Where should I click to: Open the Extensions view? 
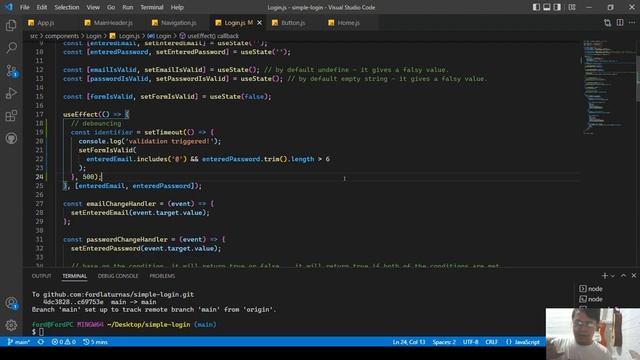(x=11, y=116)
